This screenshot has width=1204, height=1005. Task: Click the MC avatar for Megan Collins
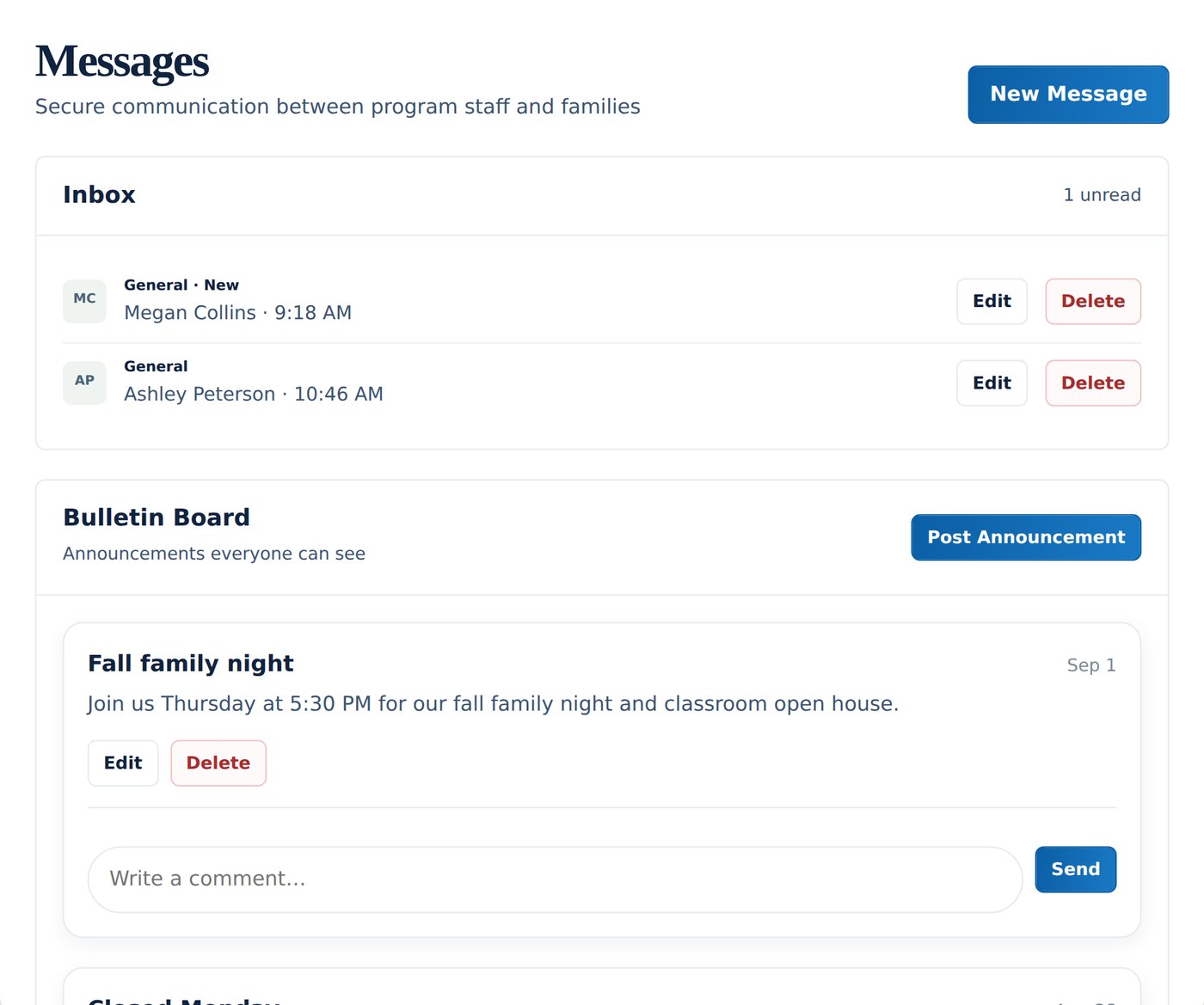click(x=84, y=301)
